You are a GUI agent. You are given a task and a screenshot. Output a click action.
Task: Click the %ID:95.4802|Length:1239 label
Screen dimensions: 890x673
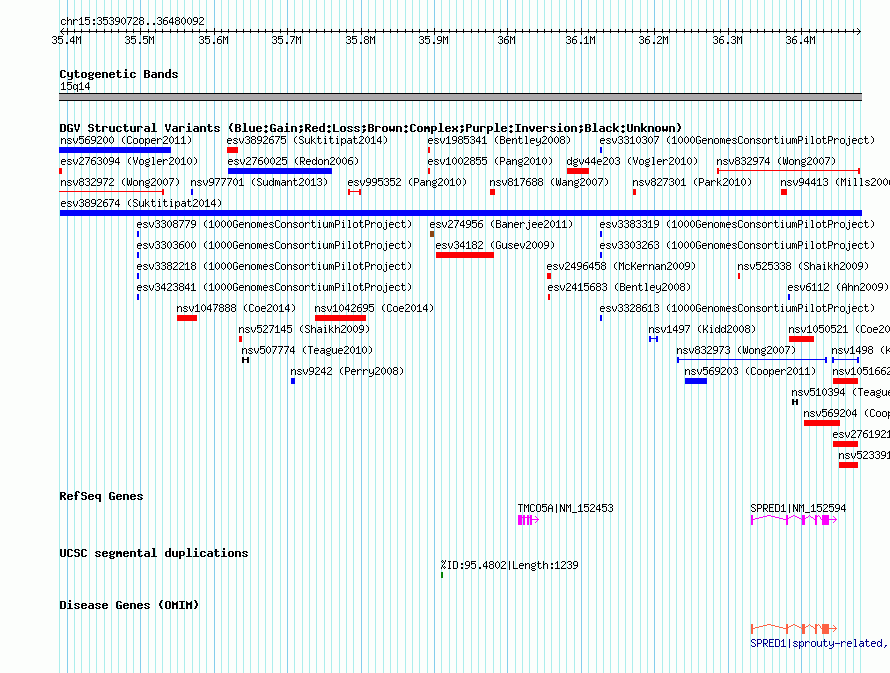coord(509,565)
